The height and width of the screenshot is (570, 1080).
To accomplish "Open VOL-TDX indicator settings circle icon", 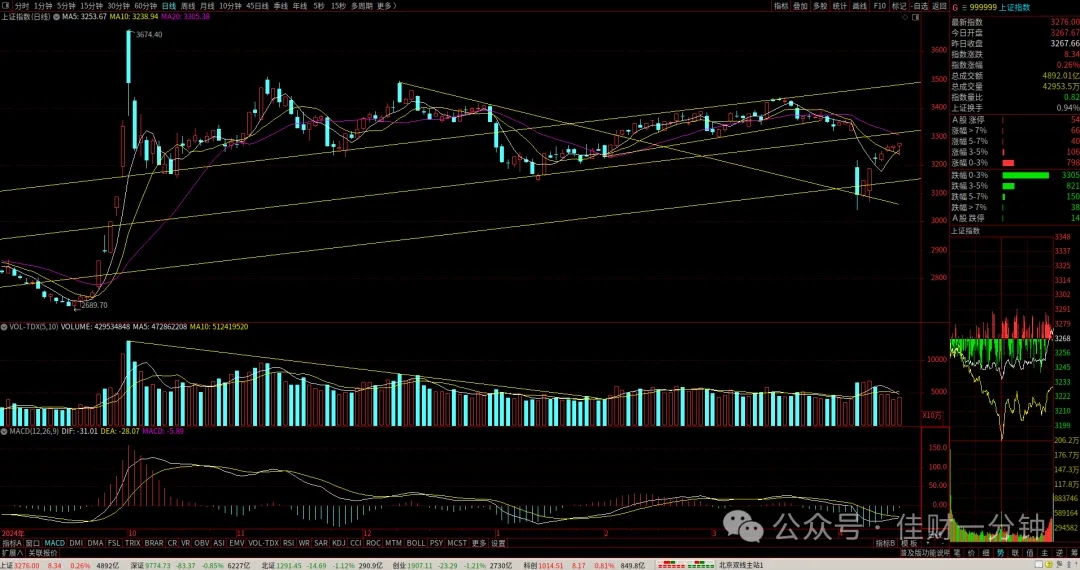I will coord(4,327).
